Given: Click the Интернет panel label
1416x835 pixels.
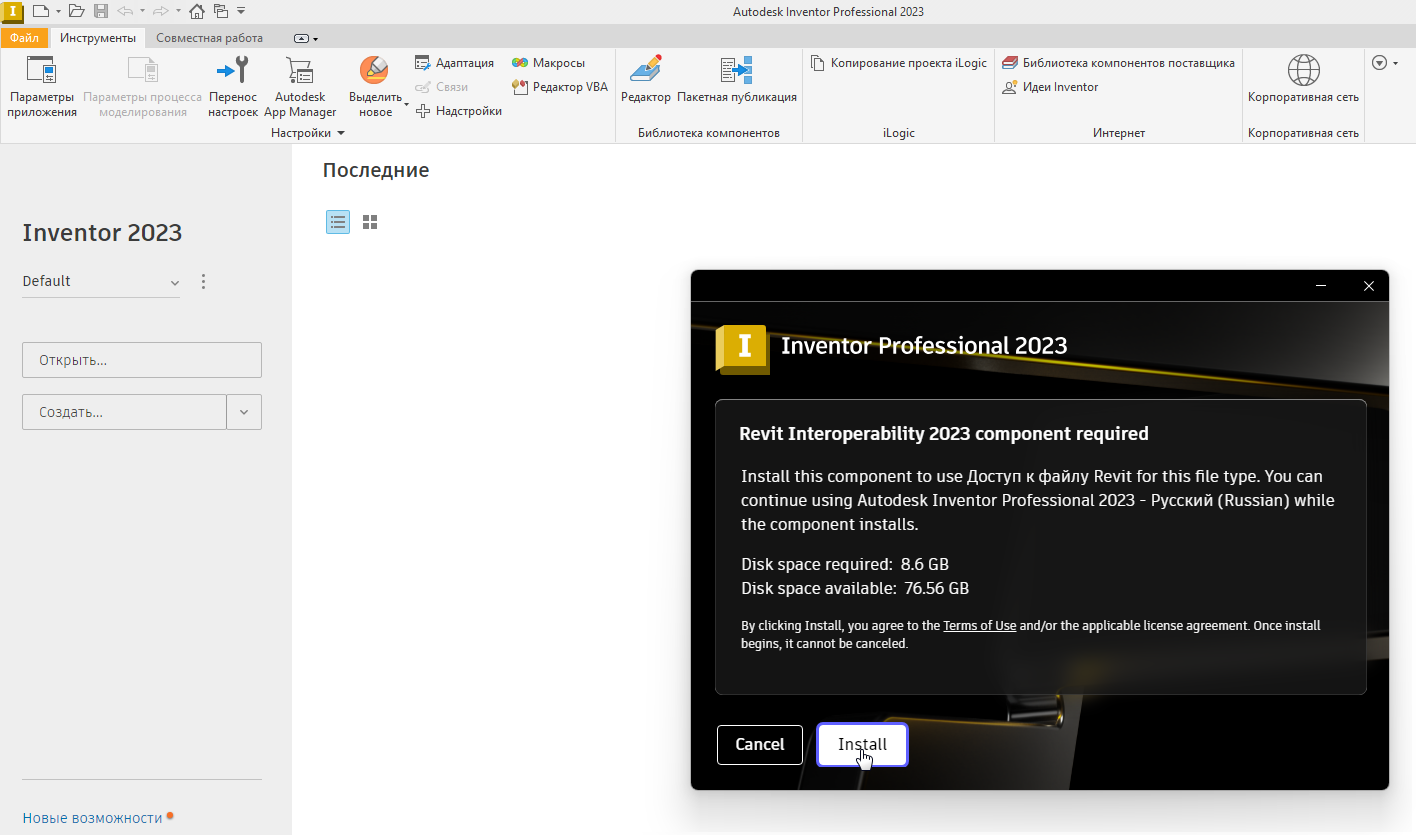Looking at the screenshot, I should (x=1119, y=133).
